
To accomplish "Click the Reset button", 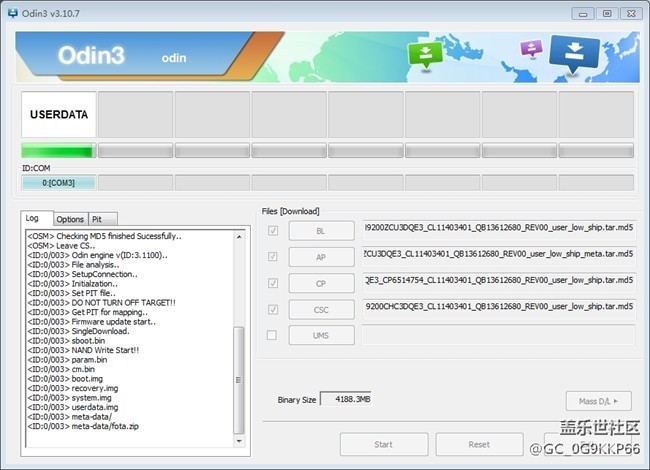I will pos(479,444).
